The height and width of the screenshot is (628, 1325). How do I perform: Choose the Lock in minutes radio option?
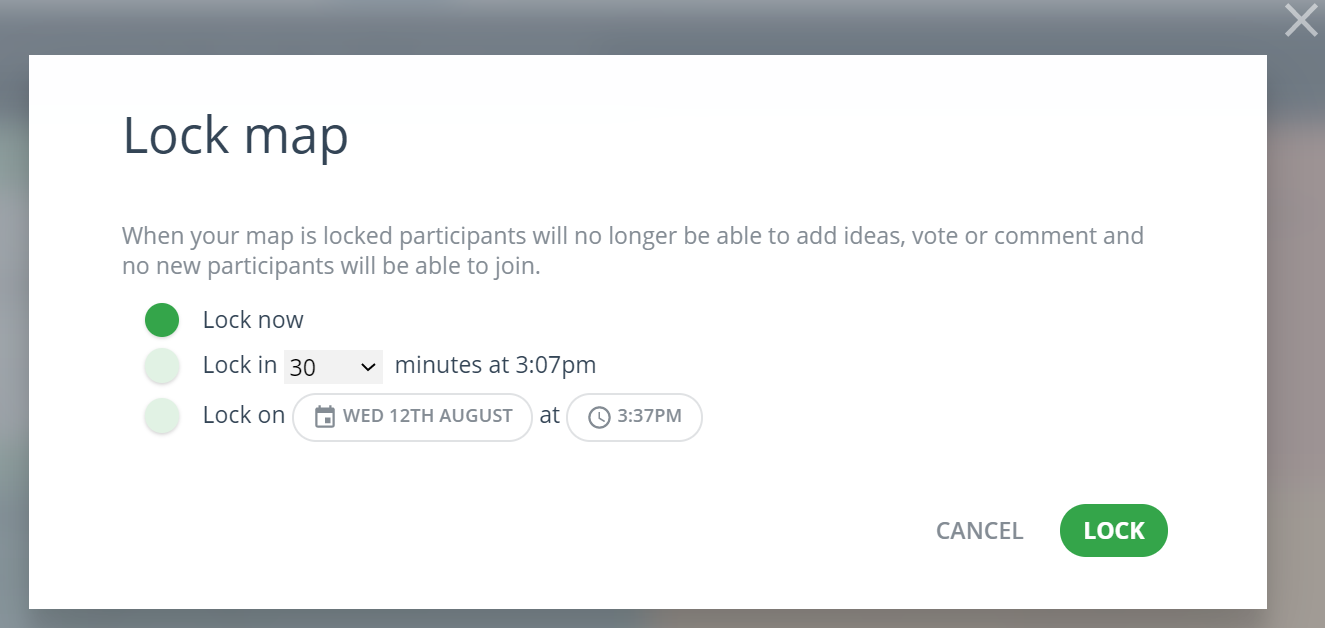pyautogui.click(x=162, y=366)
